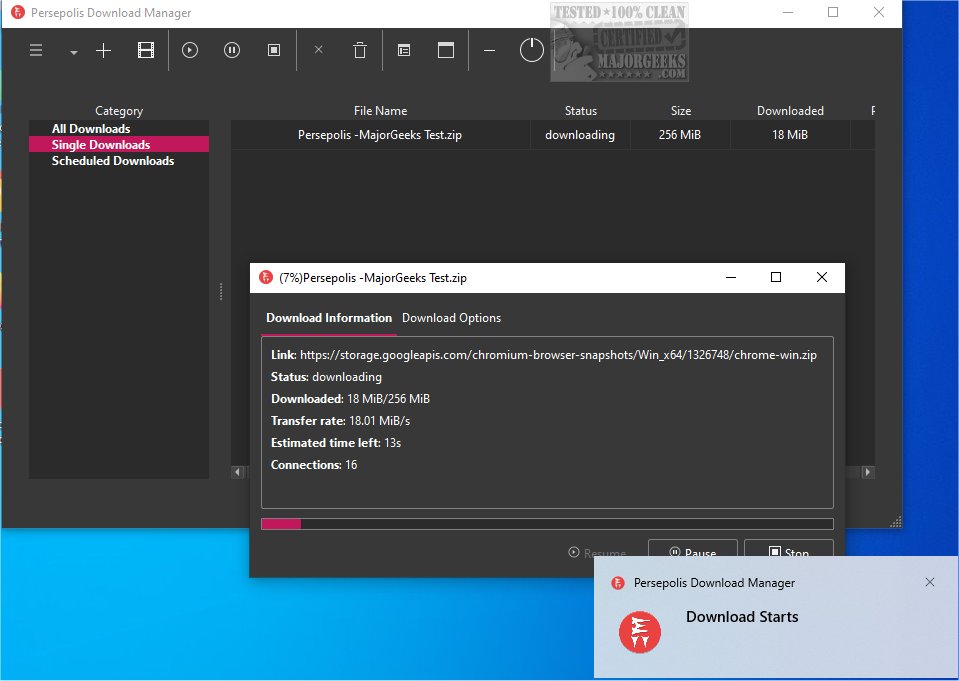This screenshot has width=959, height=681.
Task: Select Single Downloads category
Action: pyautogui.click(x=119, y=144)
